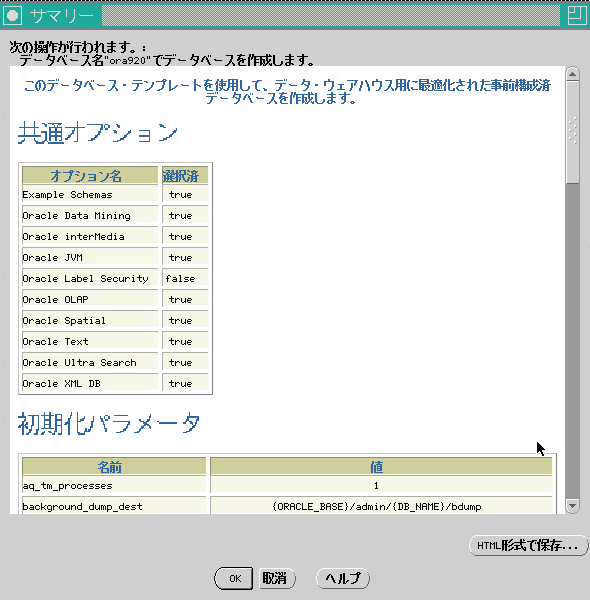Image resolution: width=590 pixels, height=600 pixels.
Task: Click the {ORACLE_BASE}/admin/{DB_NAME}/bdump value
Action: click(x=377, y=507)
